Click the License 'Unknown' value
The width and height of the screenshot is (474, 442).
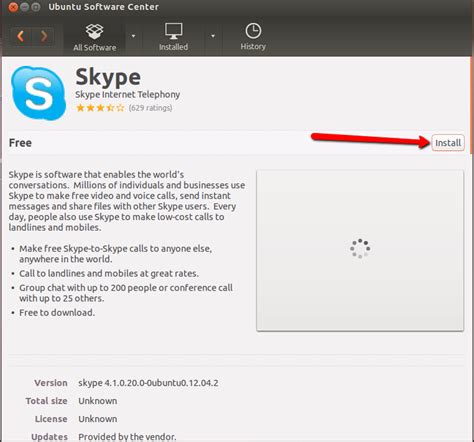click(98, 419)
